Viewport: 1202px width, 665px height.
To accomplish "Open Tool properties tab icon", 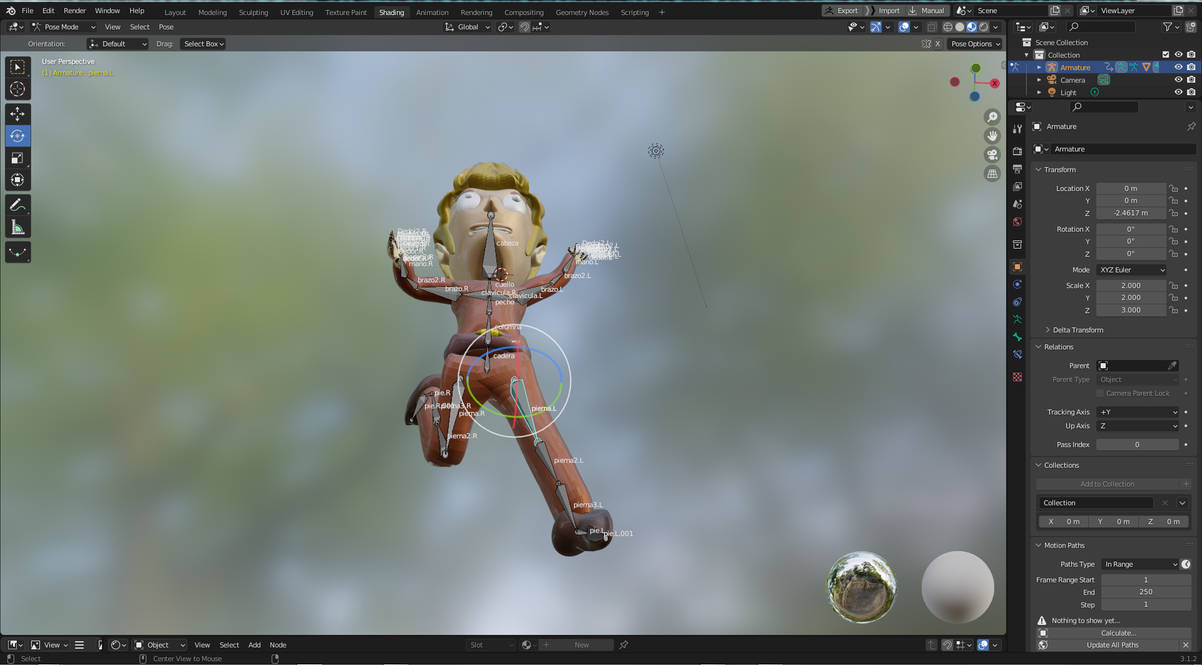I will click(x=1017, y=129).
